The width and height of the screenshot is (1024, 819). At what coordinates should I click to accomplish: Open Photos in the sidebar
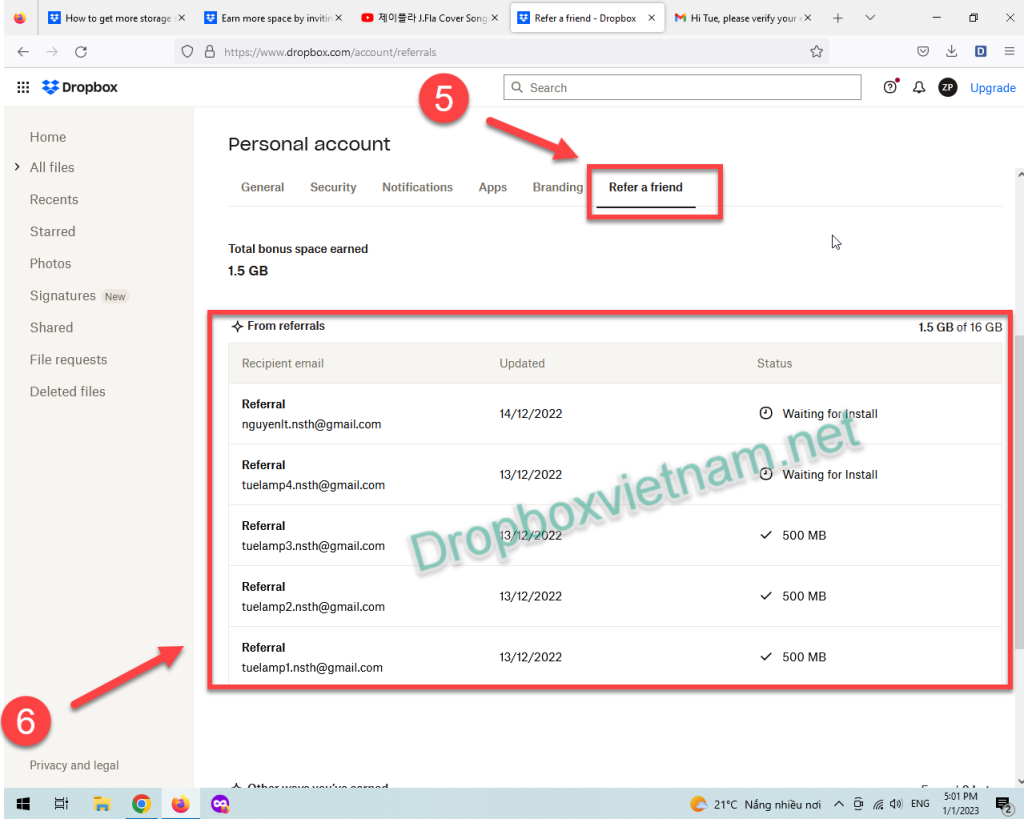pyautogui.click(x=50, y=264)
